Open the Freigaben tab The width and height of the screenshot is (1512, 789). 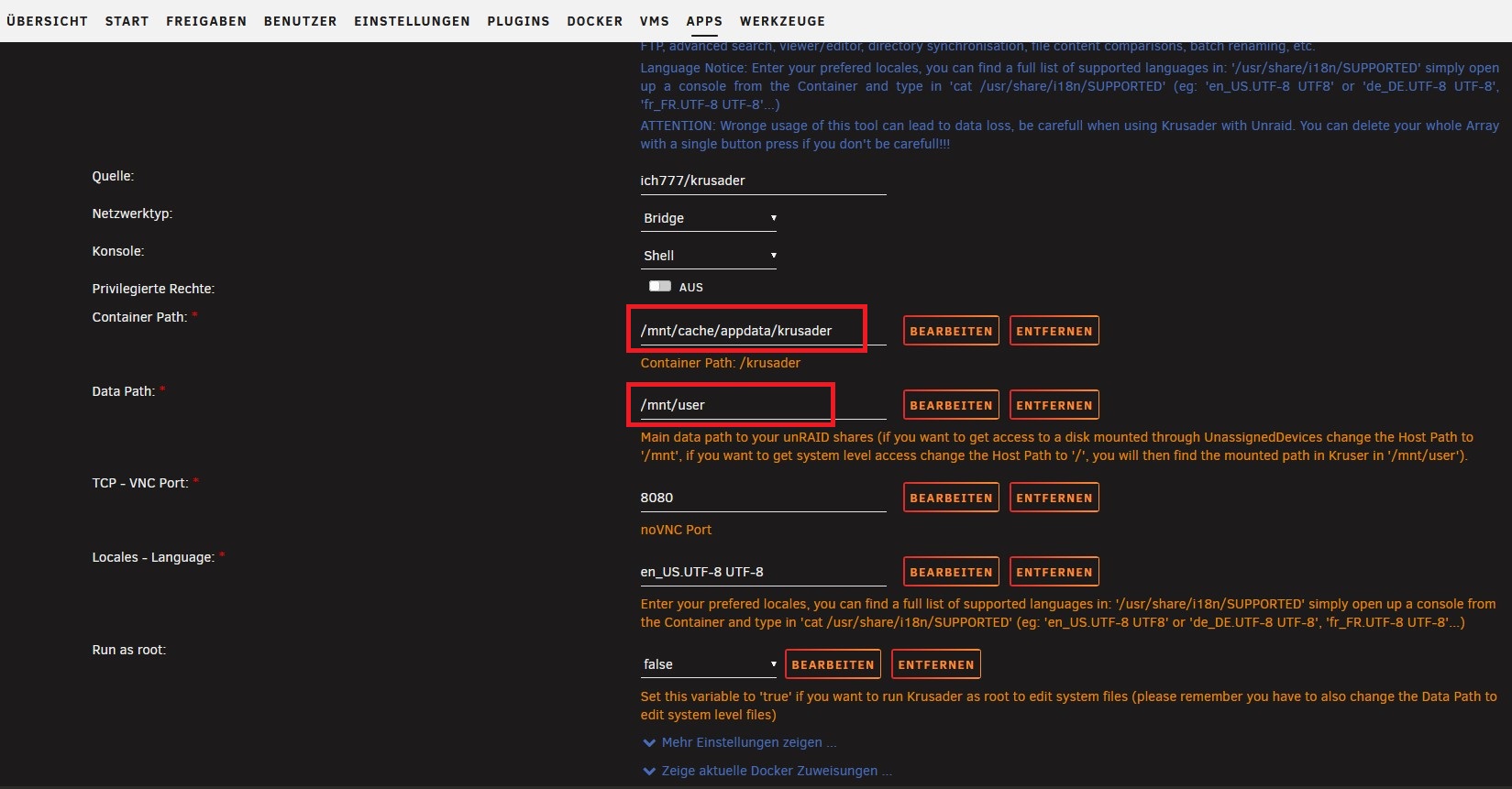point(206,21)
